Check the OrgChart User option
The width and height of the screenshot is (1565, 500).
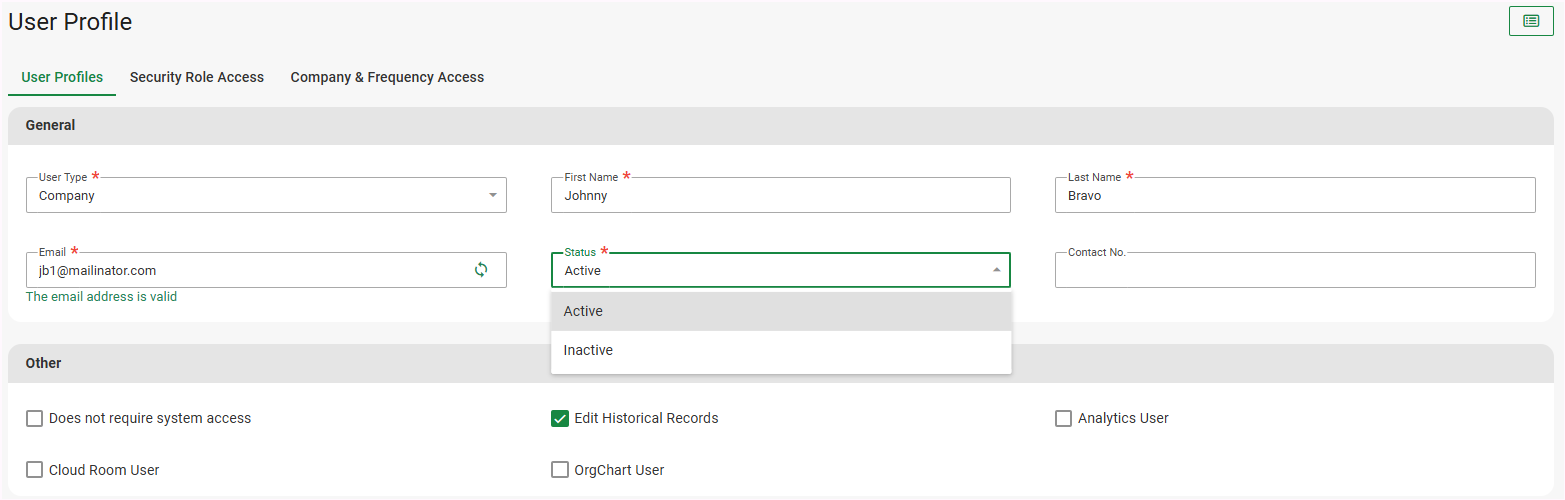pyautogui.click(x=560, y=470)
